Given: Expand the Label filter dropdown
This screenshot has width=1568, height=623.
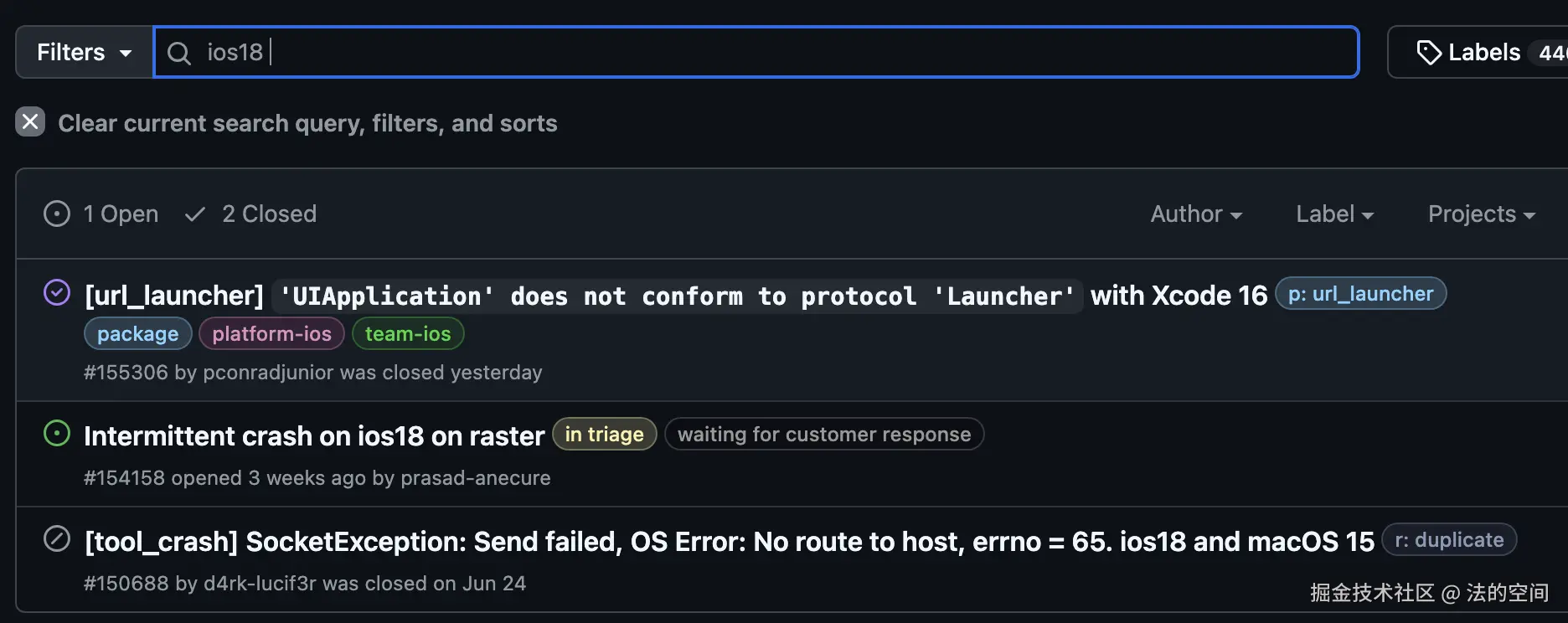Looking at the screenshot, I should pos(1333,214).
